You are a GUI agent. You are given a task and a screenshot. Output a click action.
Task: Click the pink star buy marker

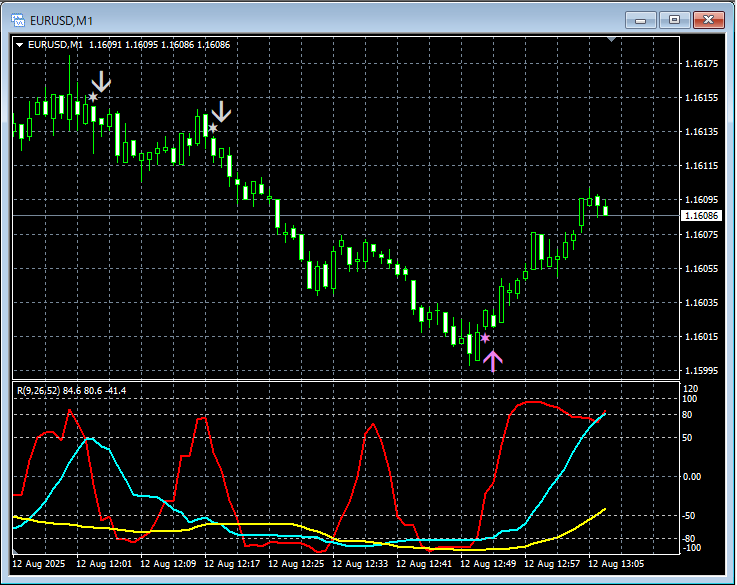click(485, 338)
